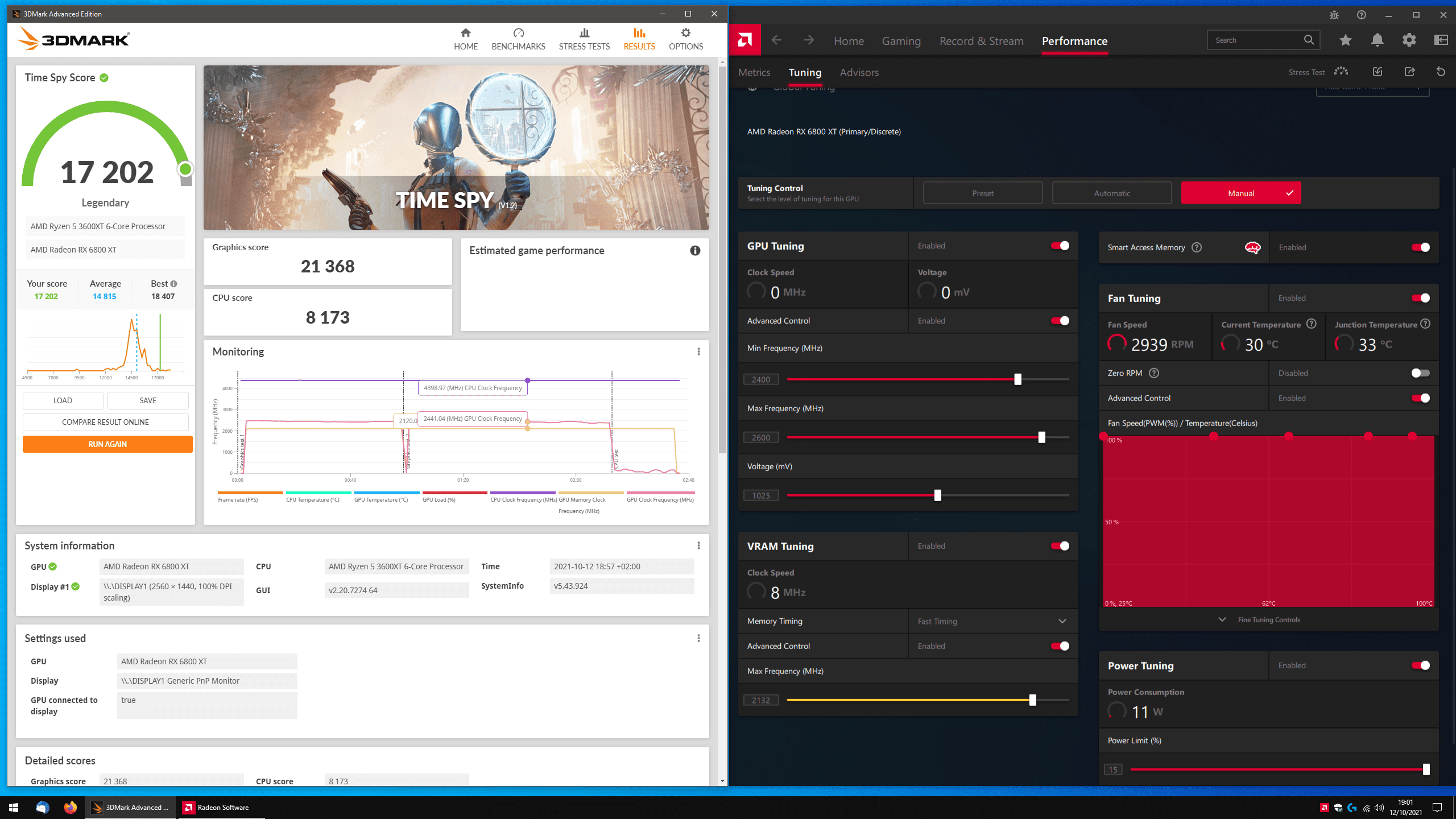
Task: Open the Metrics sub-tab
Action: point(754,72)
